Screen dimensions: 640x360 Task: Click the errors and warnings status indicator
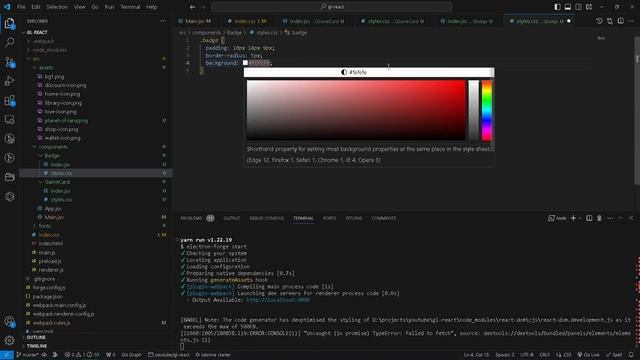coord(82,355)
